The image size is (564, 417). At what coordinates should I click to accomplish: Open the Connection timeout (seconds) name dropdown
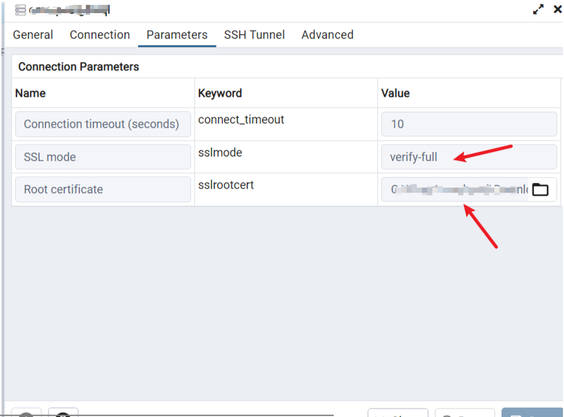point(103,124)
